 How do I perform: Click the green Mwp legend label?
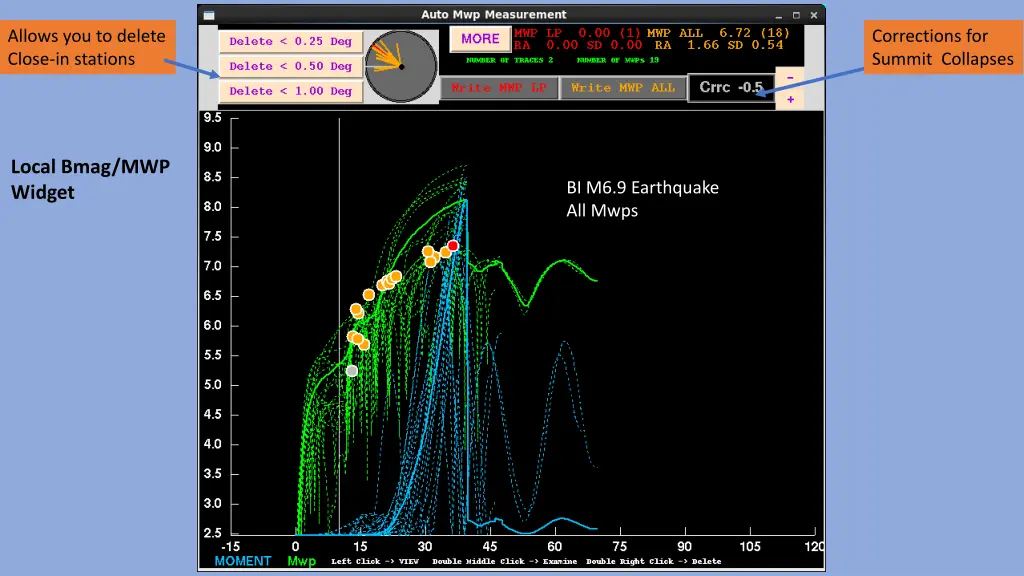302,561
